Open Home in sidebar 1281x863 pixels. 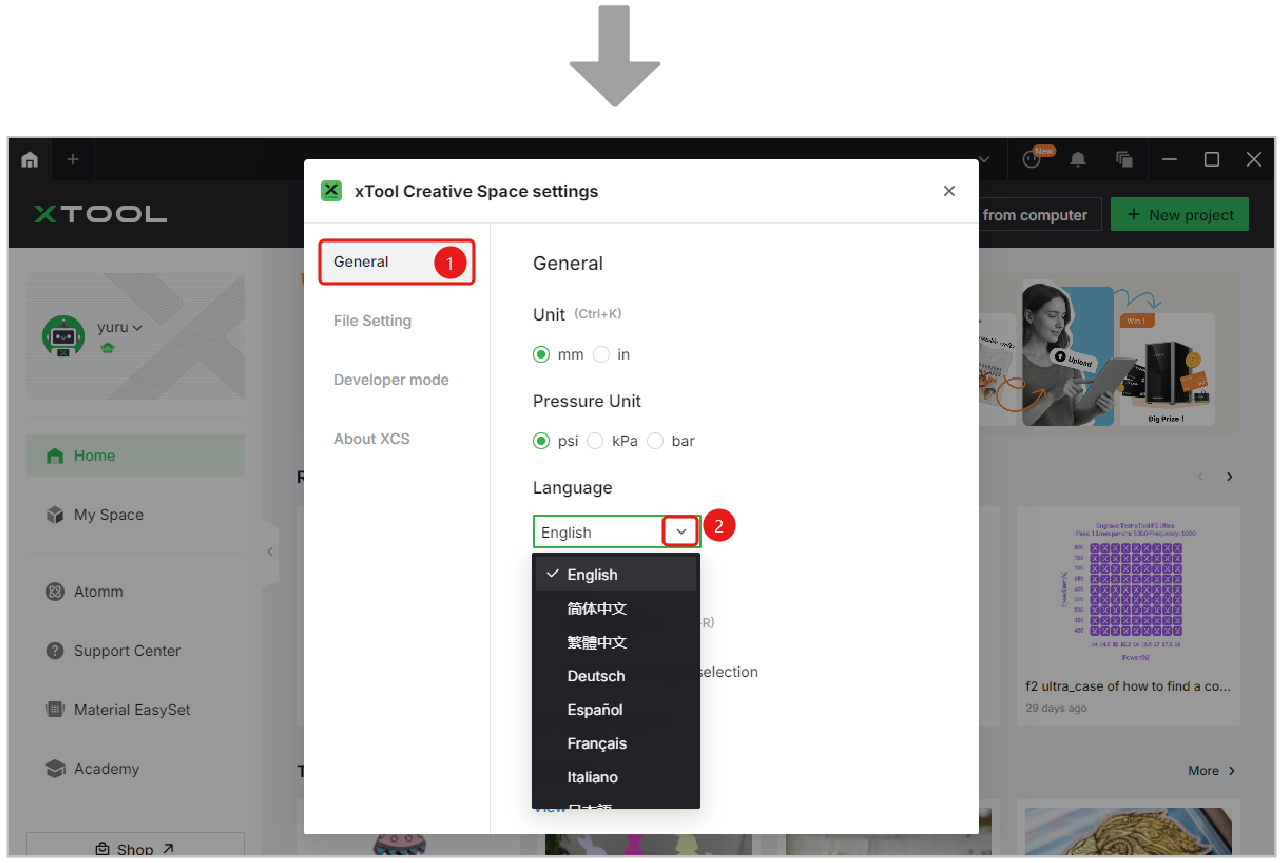135,455
